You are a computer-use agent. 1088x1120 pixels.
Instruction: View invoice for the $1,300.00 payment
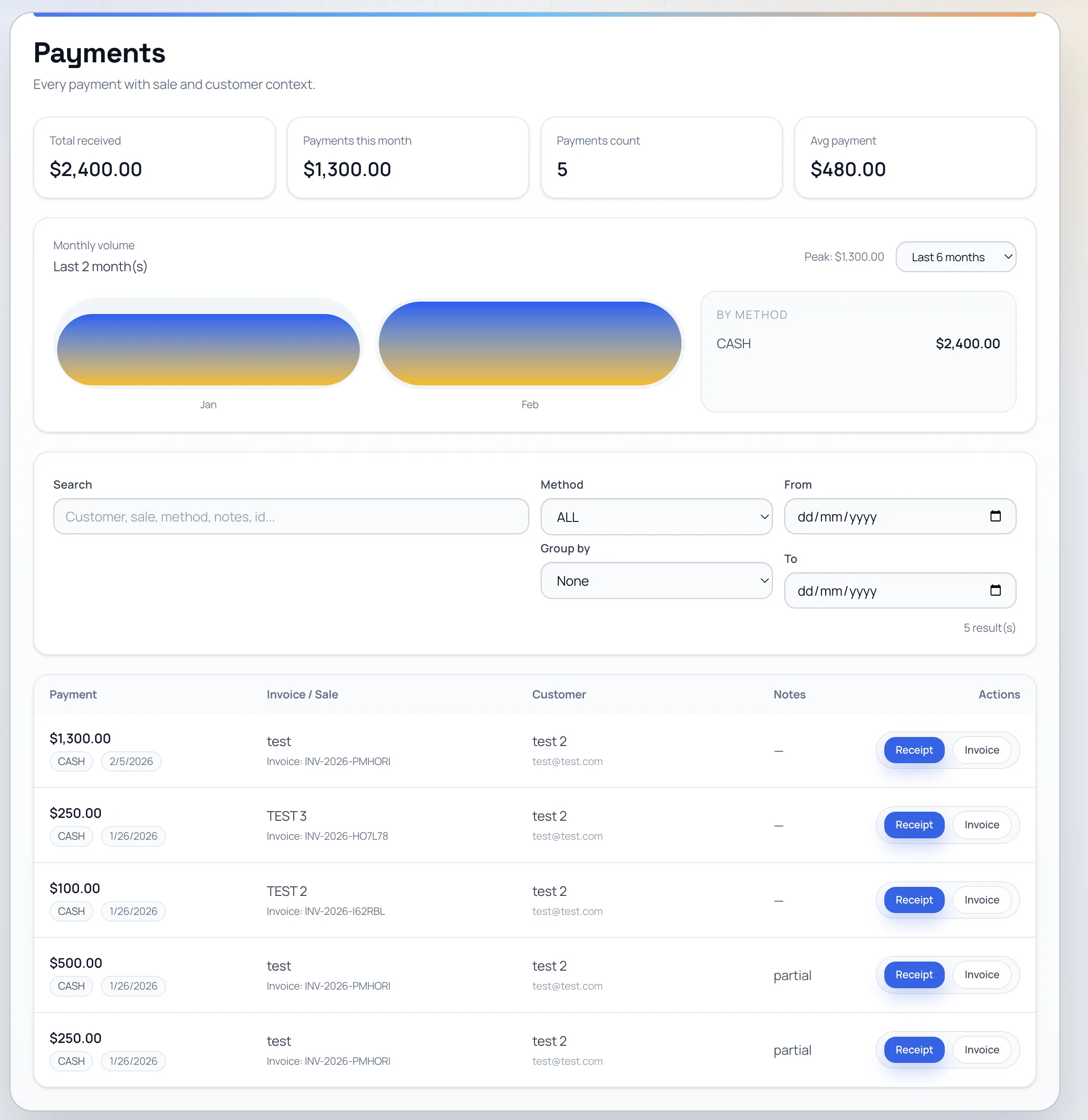click(x=982, y=750)
